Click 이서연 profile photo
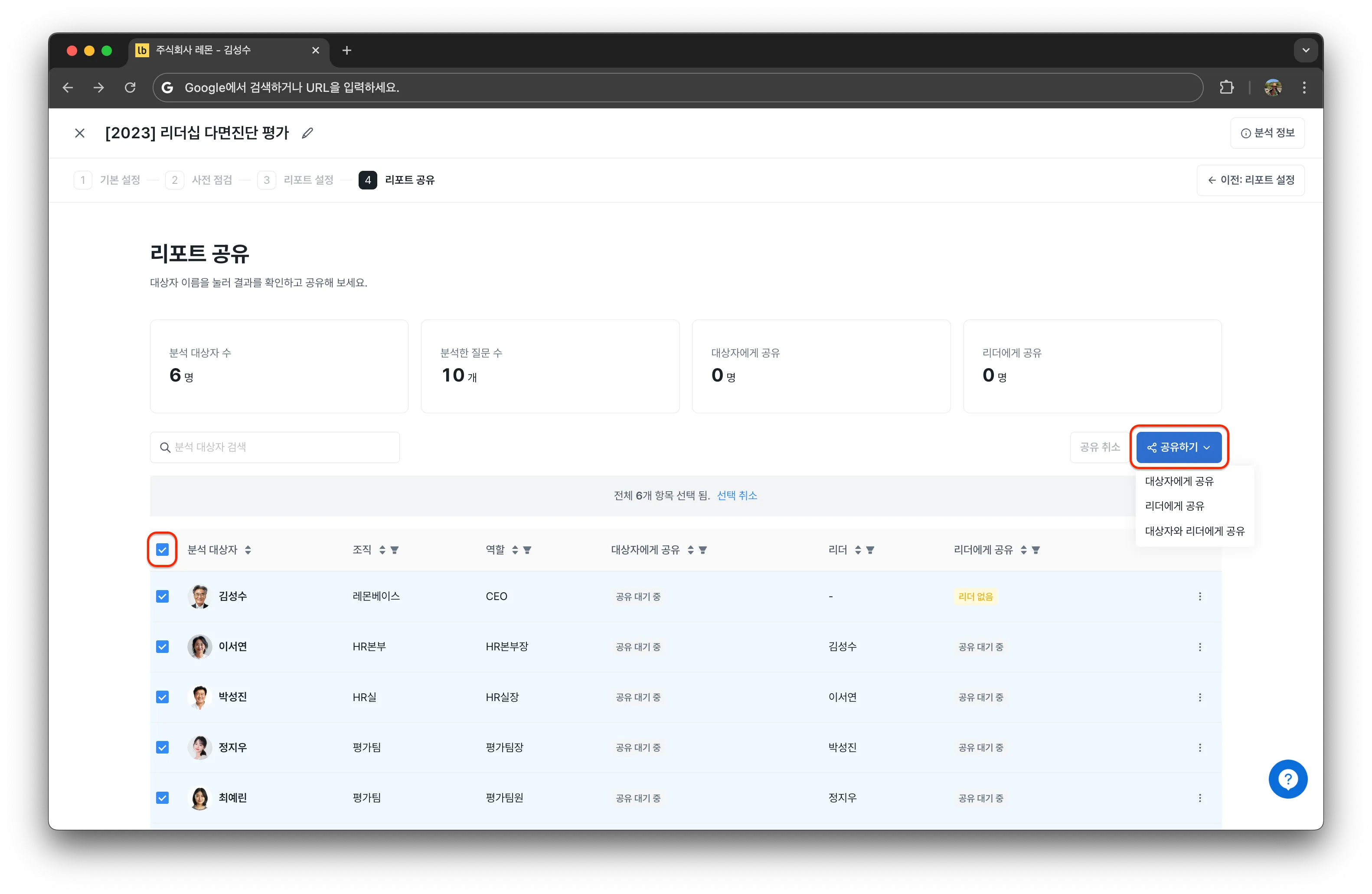 coord(199,647)
